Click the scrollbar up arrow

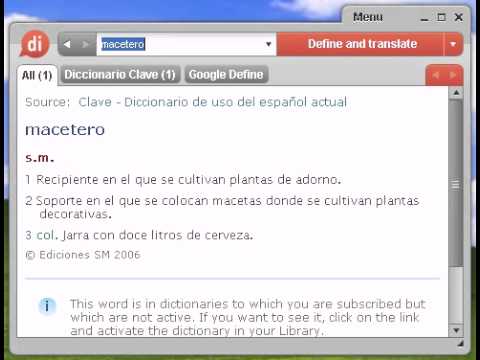pyautogui.click(x=456, y=93)
